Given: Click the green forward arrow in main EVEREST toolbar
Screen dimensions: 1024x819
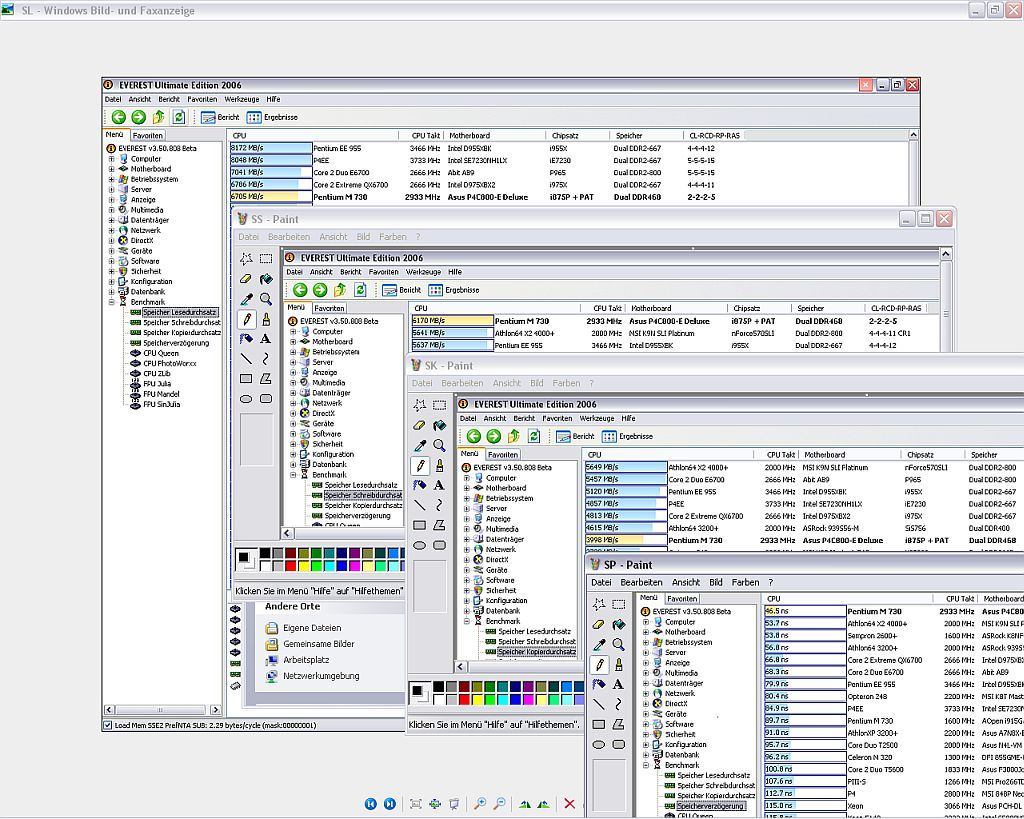Looking at the screenshot, I should tap(138, 117).
